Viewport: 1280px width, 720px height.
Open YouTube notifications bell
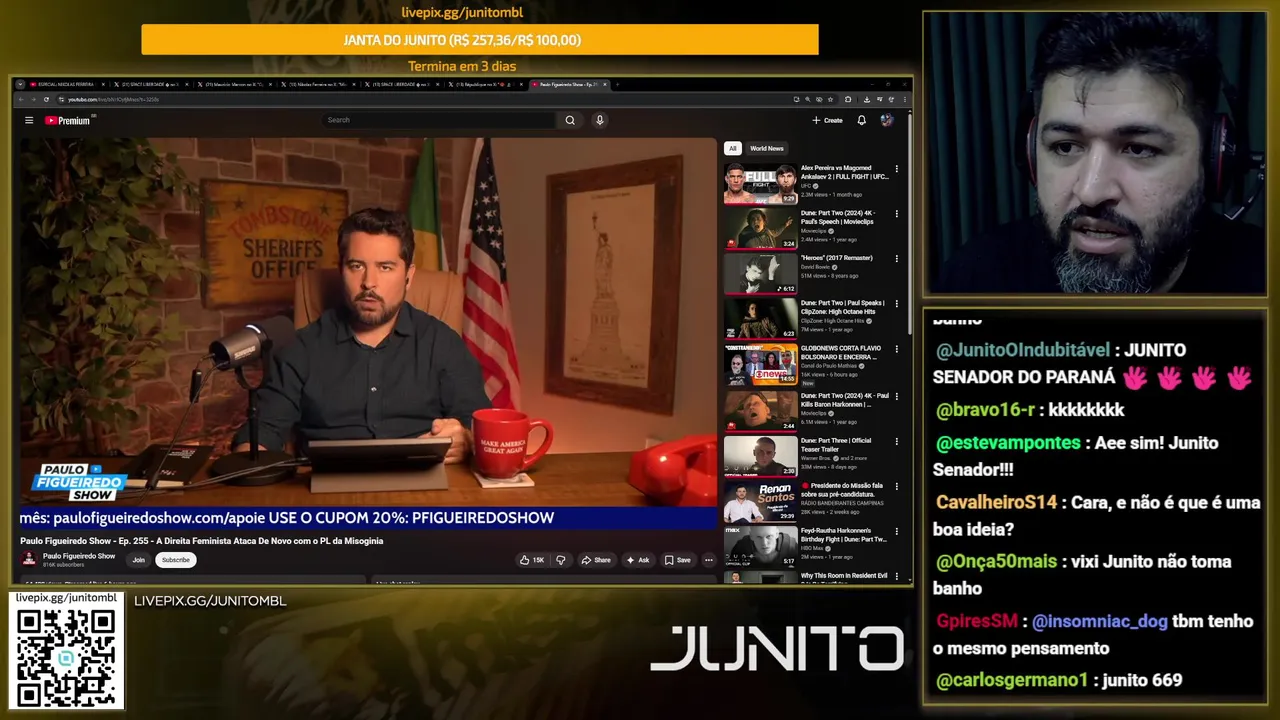pos(861,120)
